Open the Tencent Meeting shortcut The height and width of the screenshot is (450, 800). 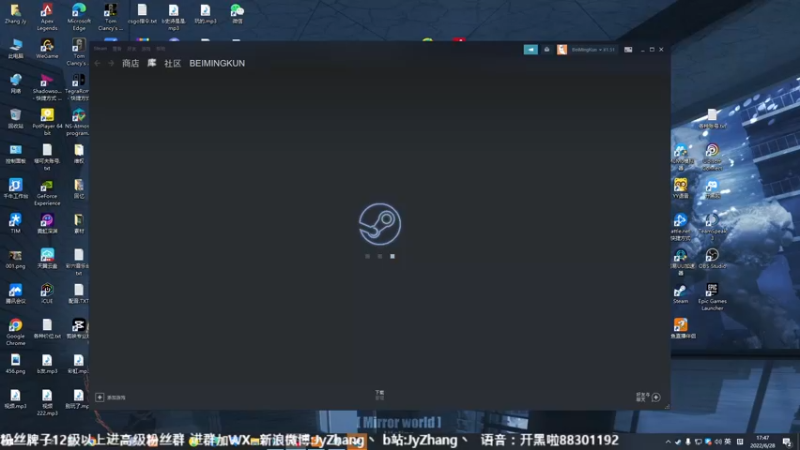15,293
